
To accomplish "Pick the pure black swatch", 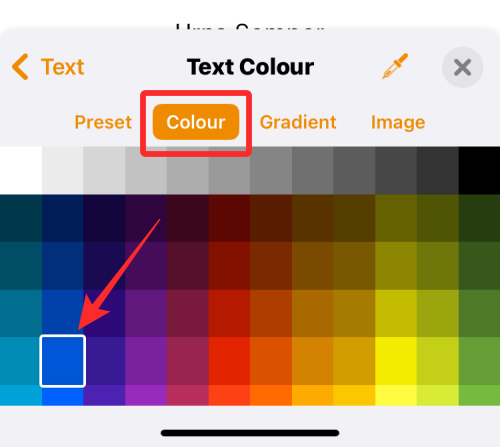I will tap(479, 170).
